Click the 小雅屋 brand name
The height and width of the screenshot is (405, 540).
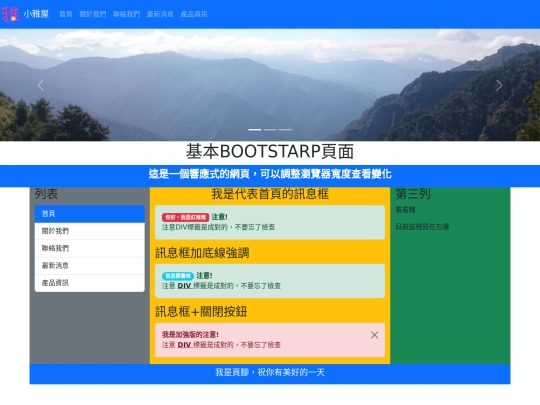36,14
